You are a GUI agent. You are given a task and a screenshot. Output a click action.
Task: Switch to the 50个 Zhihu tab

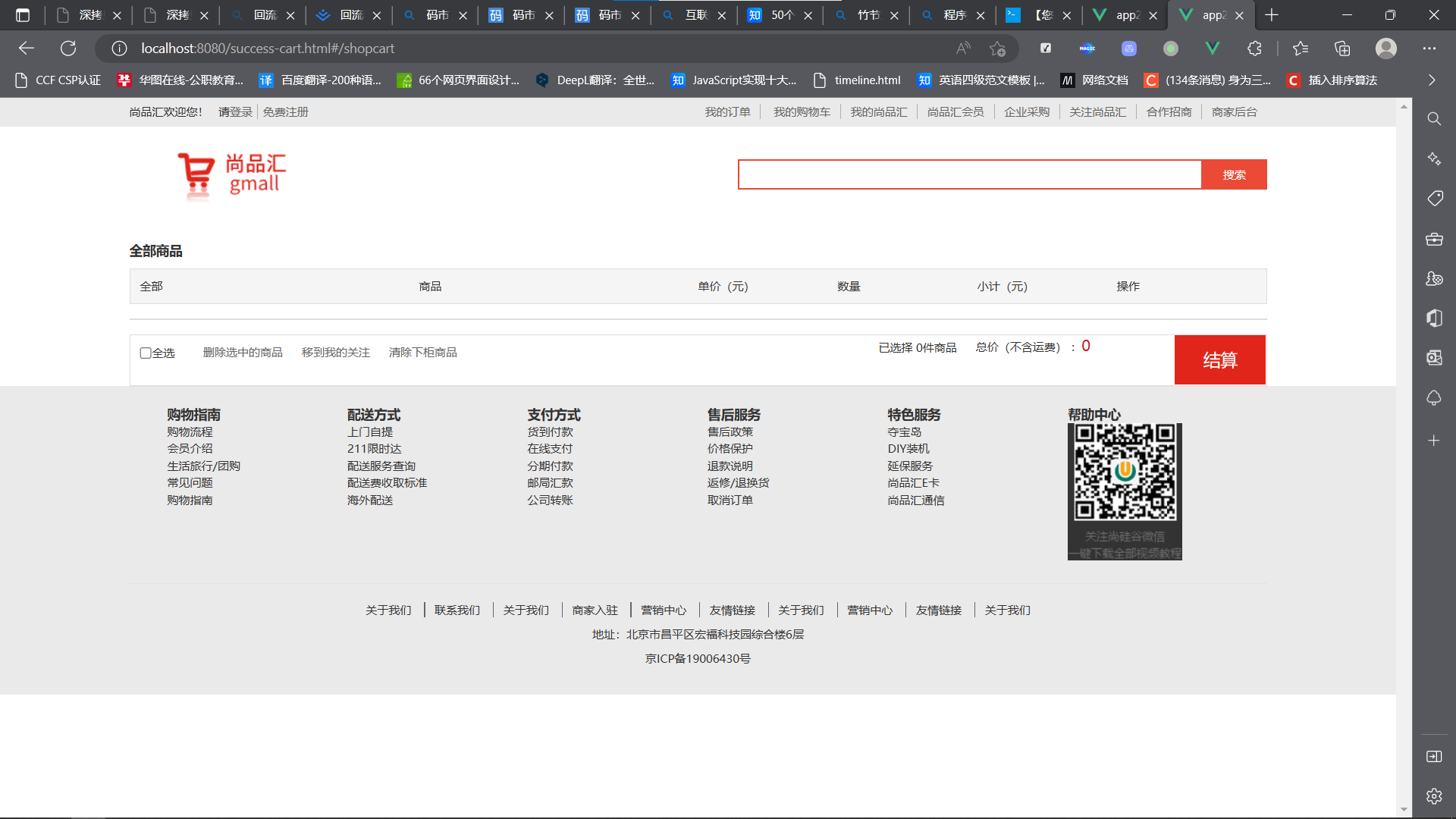coord(780,15)
